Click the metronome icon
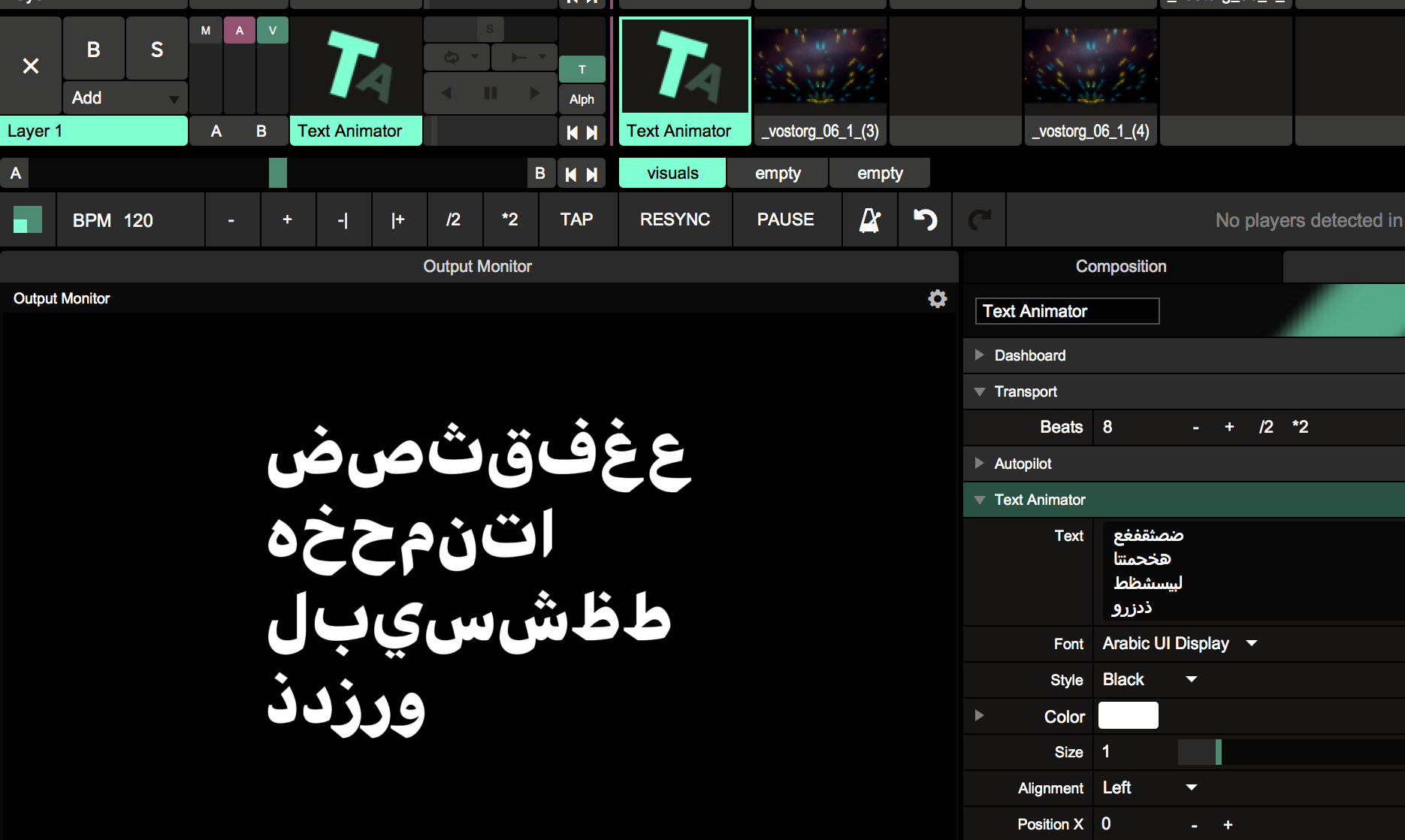1405x840 pixels. (x=869, y=220)
